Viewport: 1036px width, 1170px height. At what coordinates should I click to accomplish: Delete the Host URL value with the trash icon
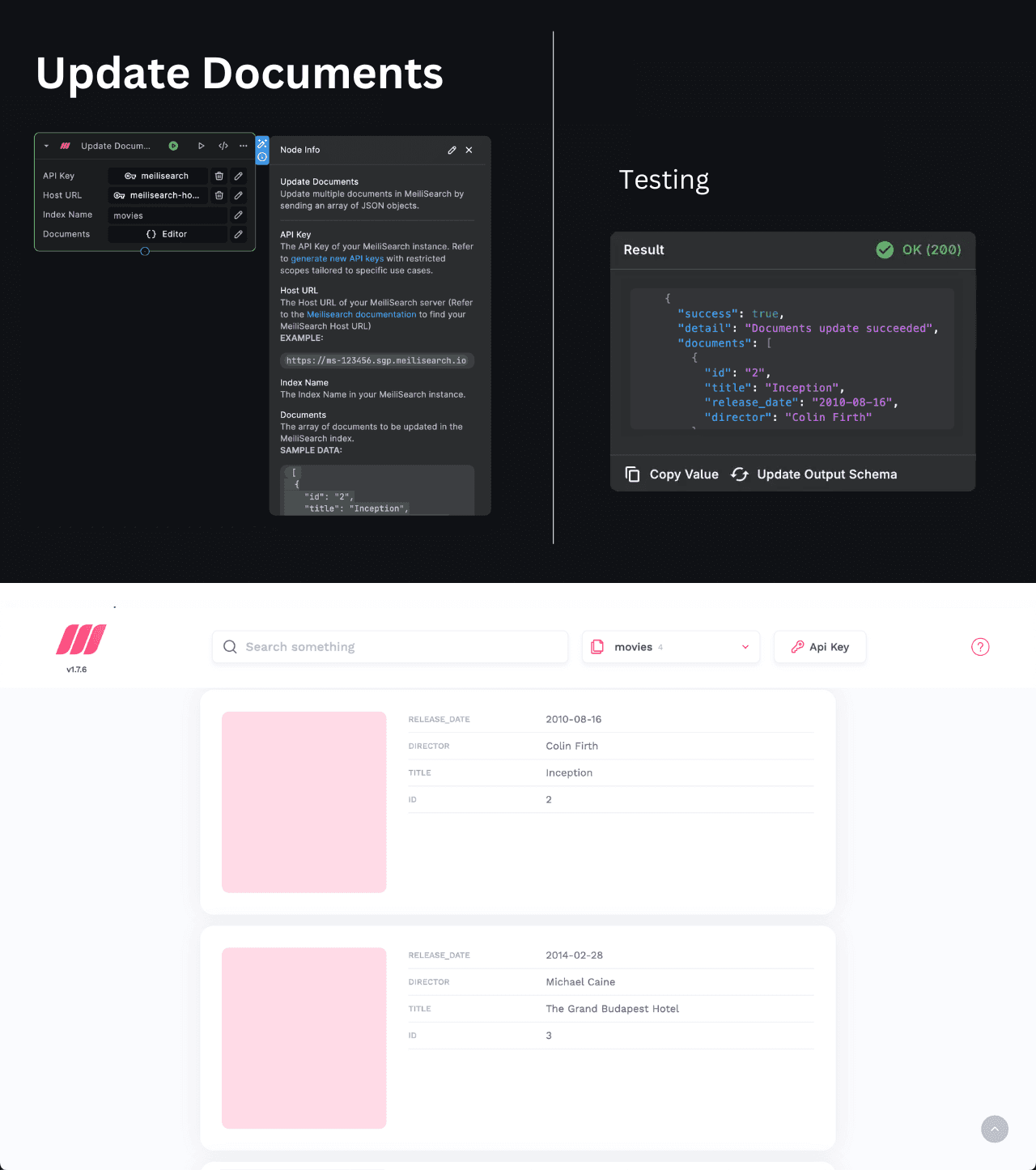[219, 195]
